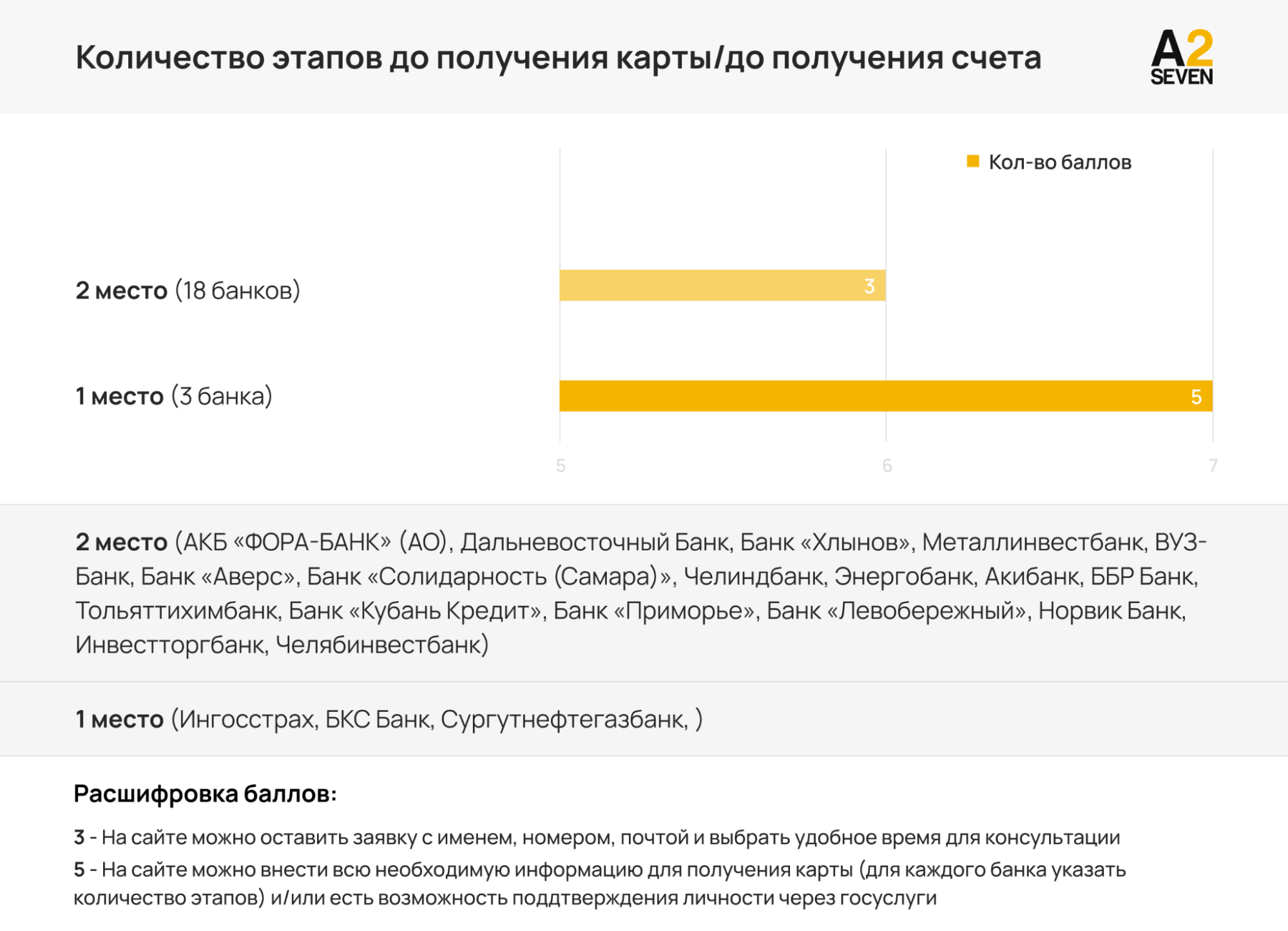Click the bold '2 место' heading in bank list
The height and width of the screenshot is (931, 1288).
click(x=122, y=542)
